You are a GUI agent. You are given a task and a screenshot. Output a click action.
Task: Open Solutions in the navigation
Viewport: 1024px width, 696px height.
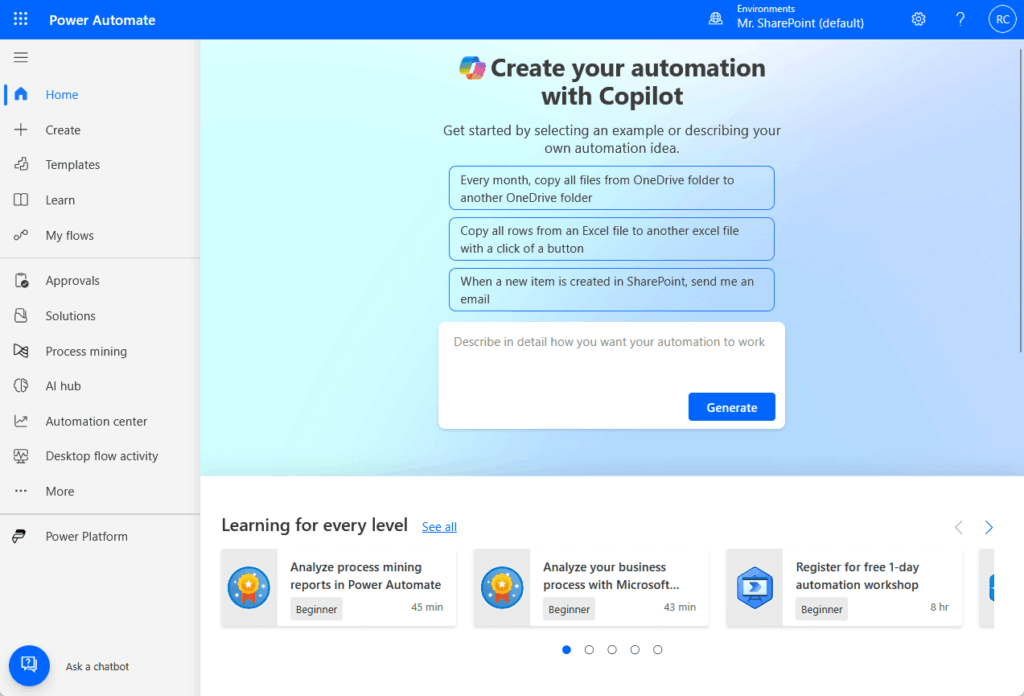(x=71, y=315)
